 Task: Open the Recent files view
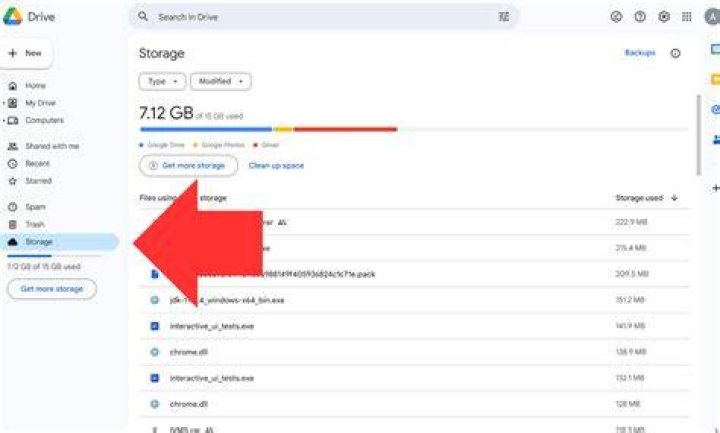pyautogui.click(x=37, y=163)
